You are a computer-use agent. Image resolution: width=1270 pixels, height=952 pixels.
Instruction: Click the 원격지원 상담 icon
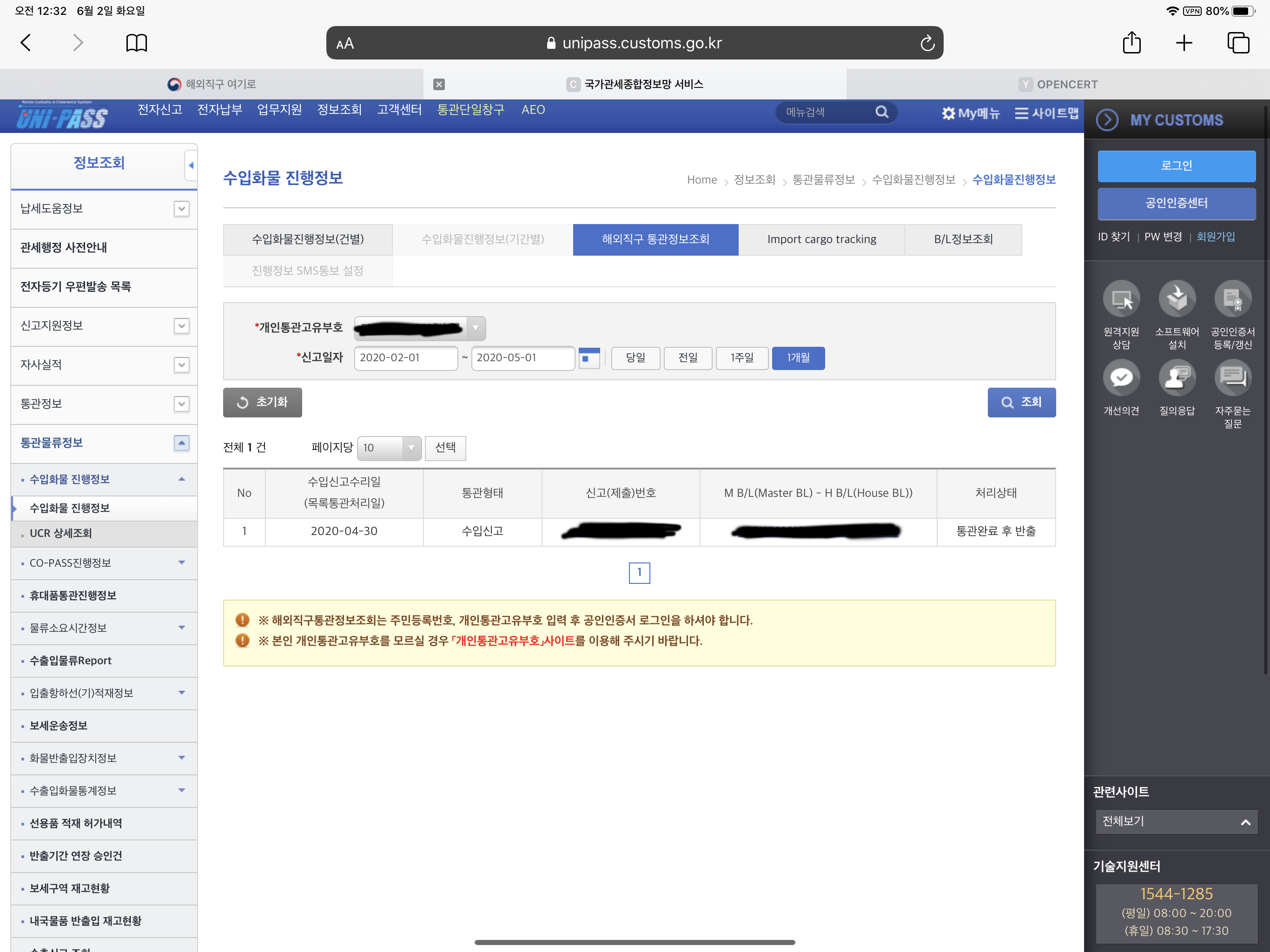(1121, 298)
